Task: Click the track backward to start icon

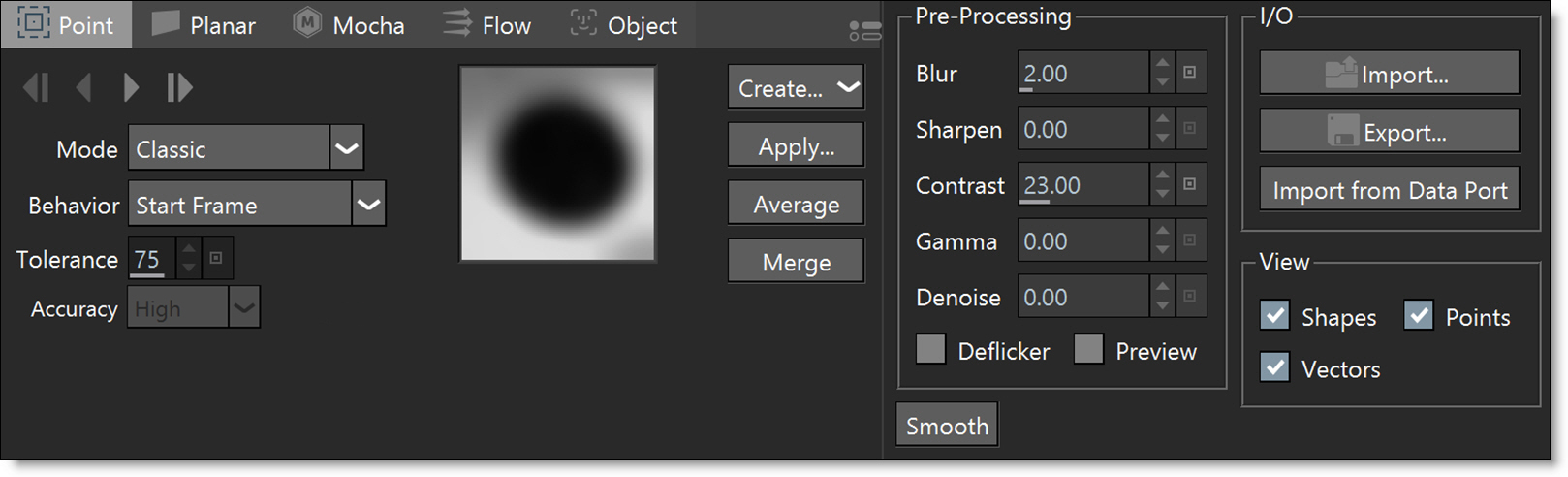Action: coord(35,88)
